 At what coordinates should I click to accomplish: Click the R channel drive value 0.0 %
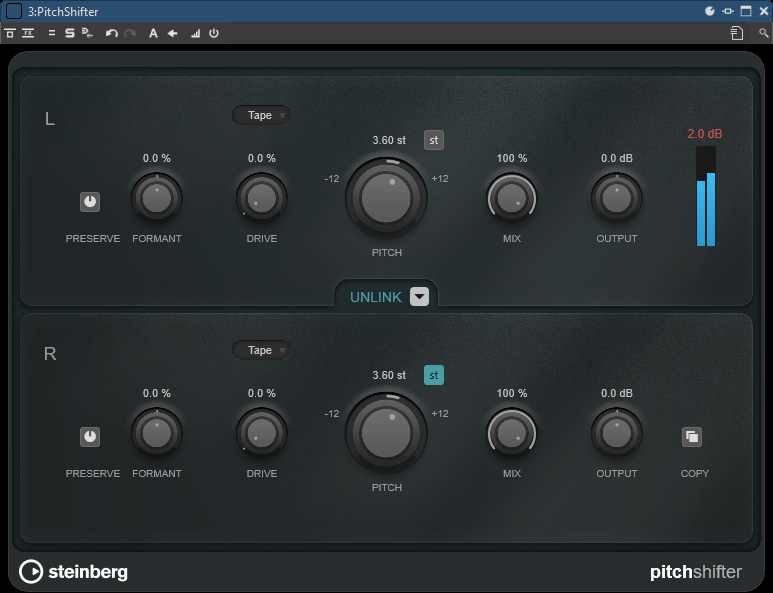pos(262,393)
